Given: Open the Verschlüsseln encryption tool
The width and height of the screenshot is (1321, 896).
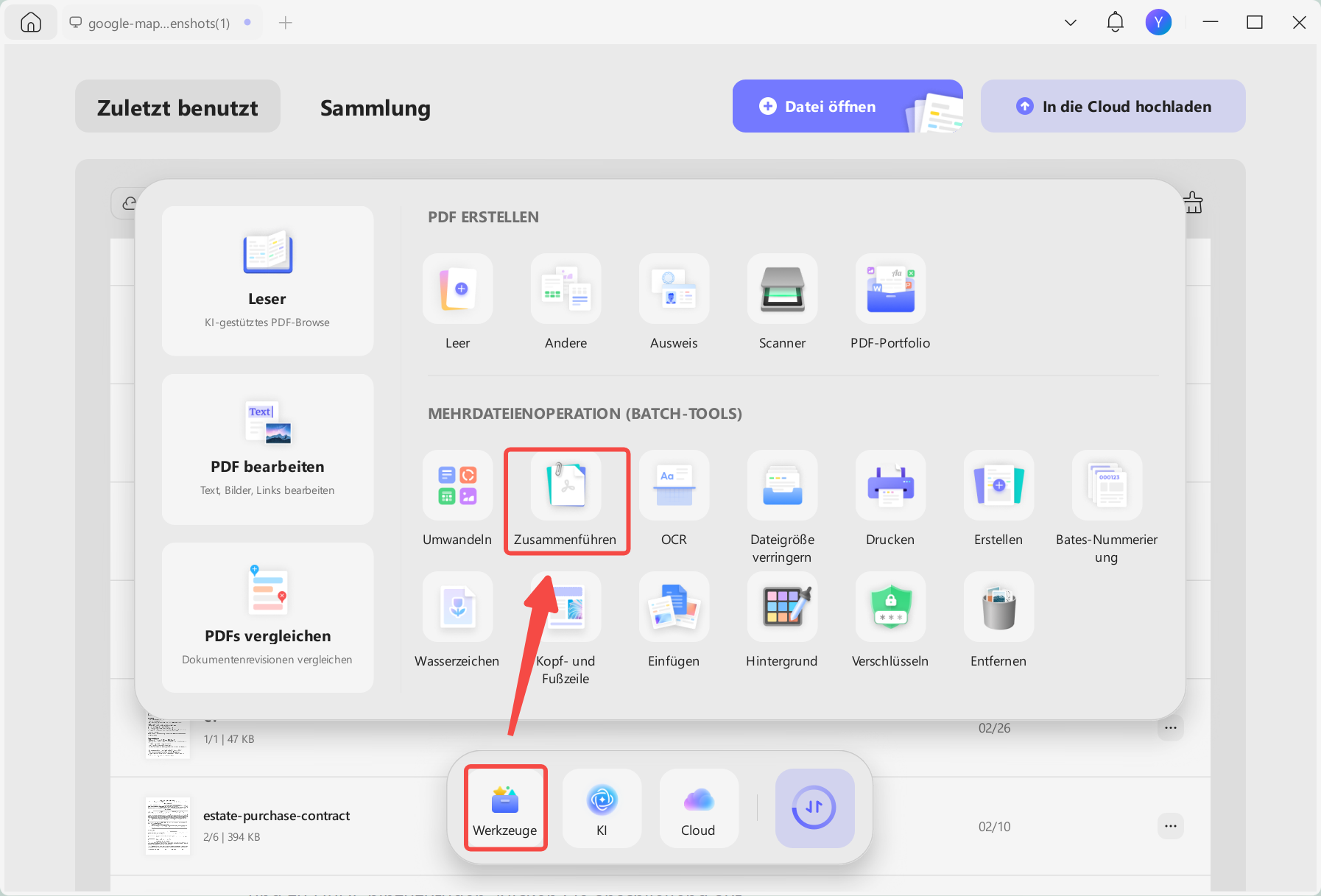Looking at the screenshot, I should tap(890, 607).
